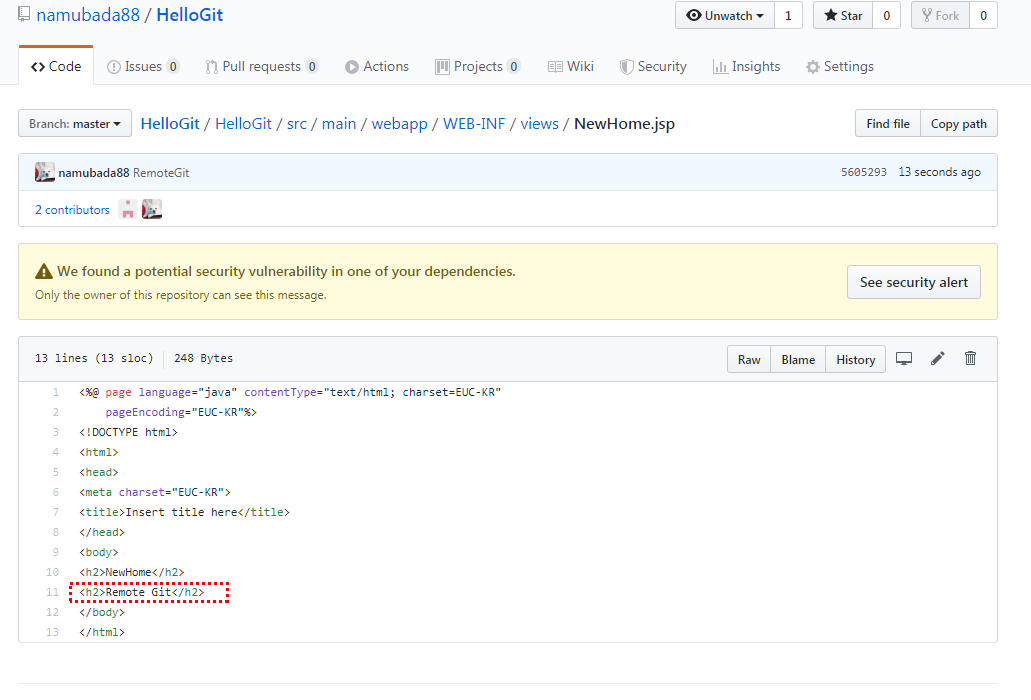1031x700 pixels.
Task: Select line number 11
Action: coord(53,592)
